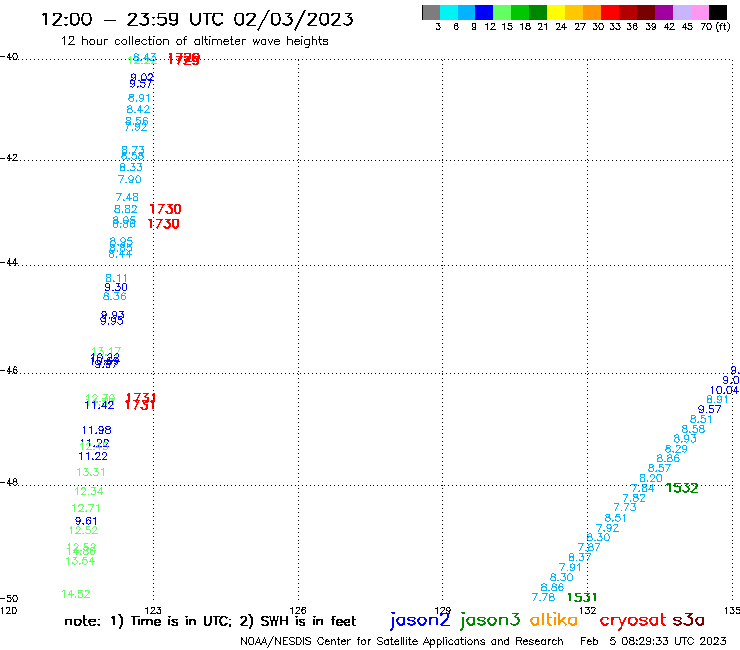
Task: Select wave height value '13.31'
Action: click(x=91, y=472)
